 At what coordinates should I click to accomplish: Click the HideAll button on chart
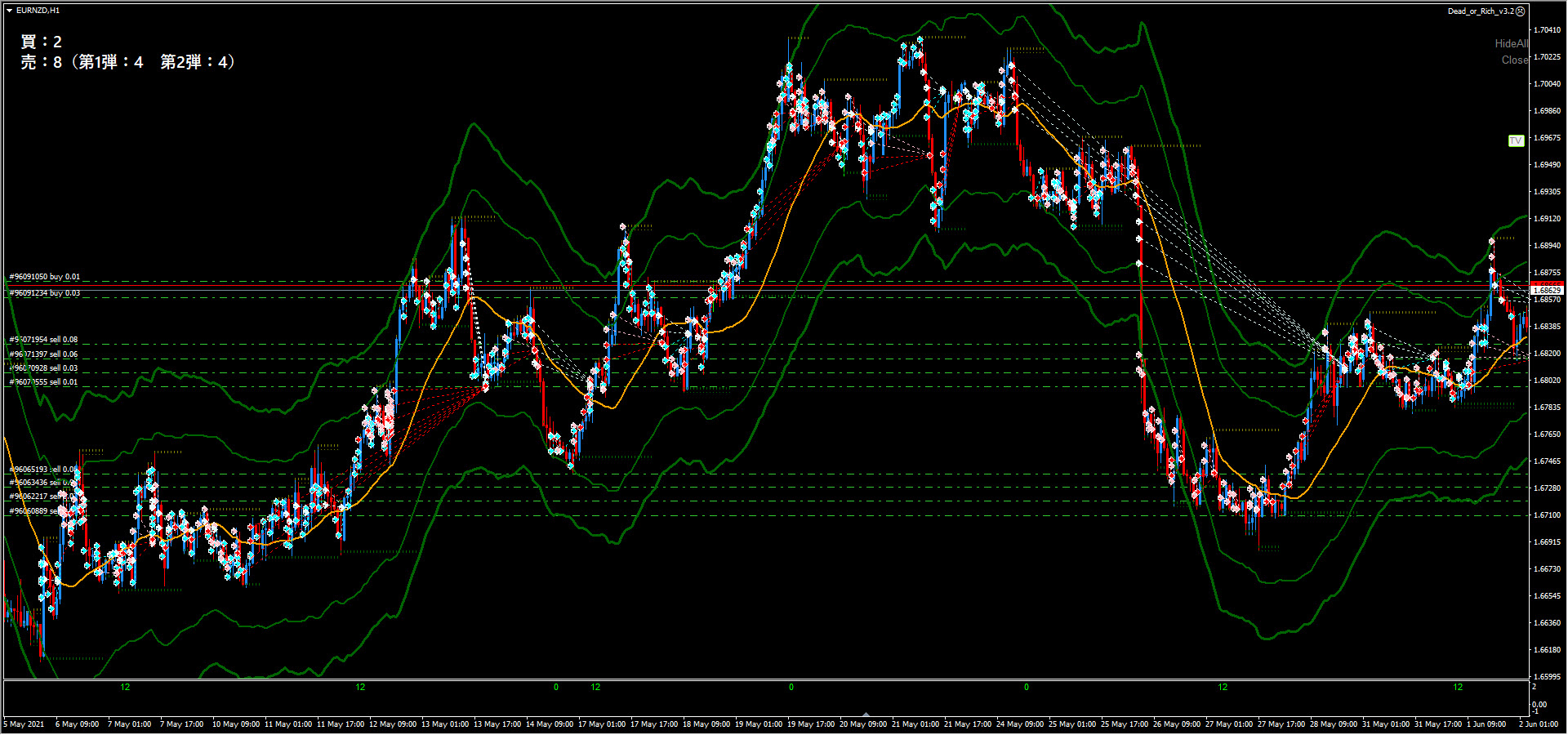(x=1511, y=43)
